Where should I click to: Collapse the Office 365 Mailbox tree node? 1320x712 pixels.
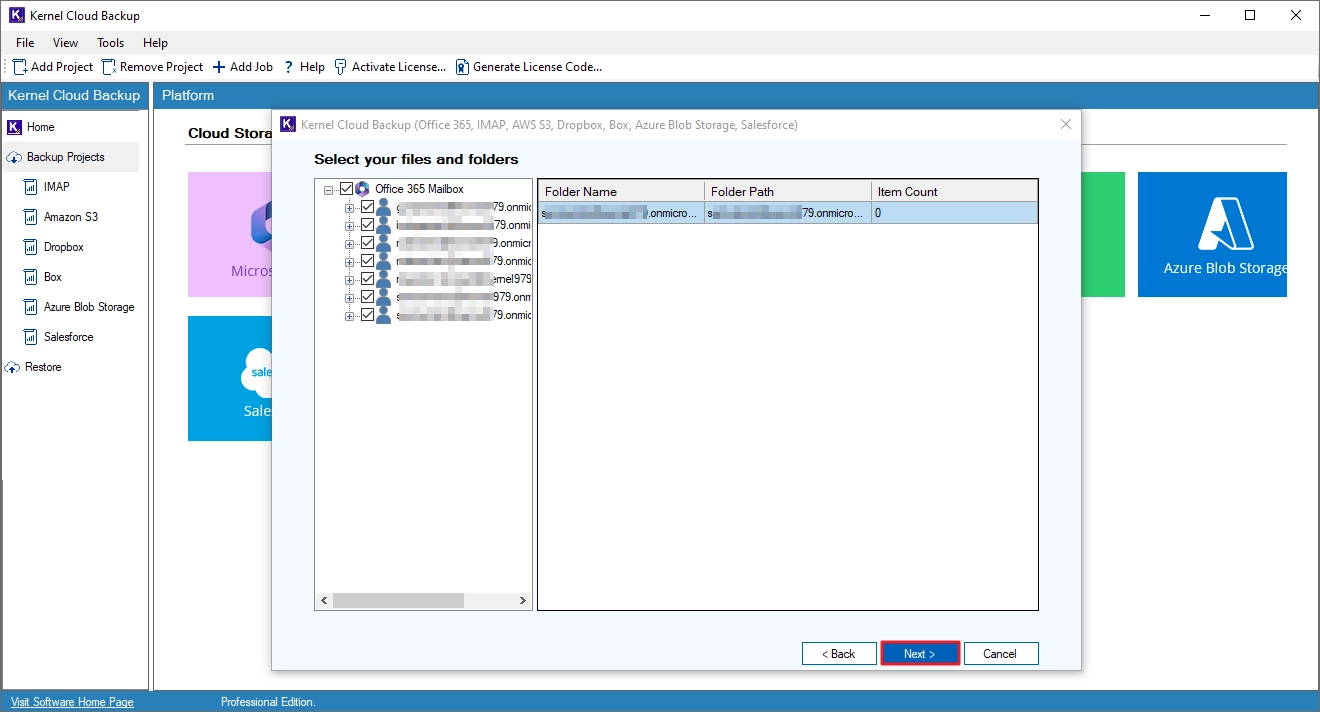pyautogui.click(x=329, y=189)
